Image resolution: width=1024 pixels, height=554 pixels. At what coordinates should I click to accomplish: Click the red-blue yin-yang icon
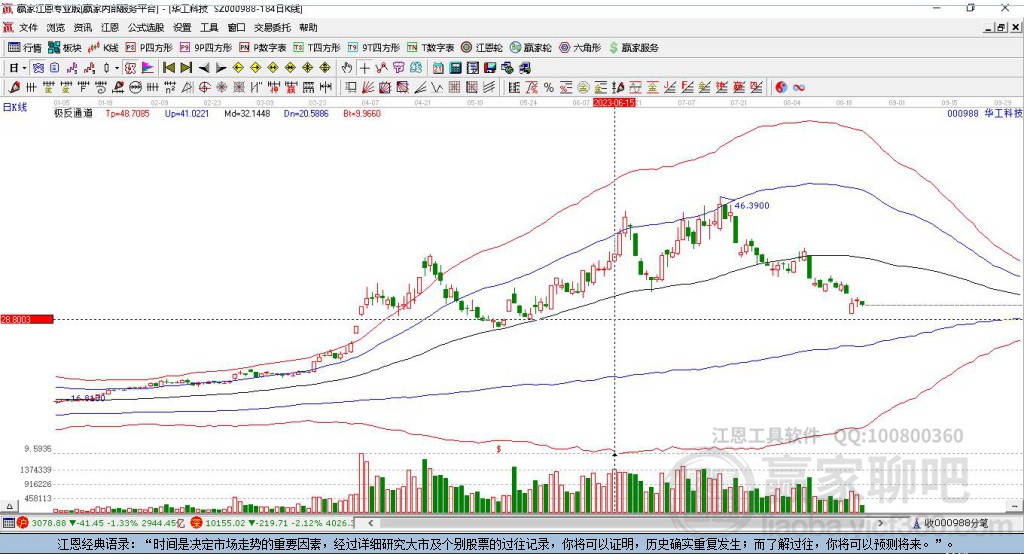tap(781, 87)
